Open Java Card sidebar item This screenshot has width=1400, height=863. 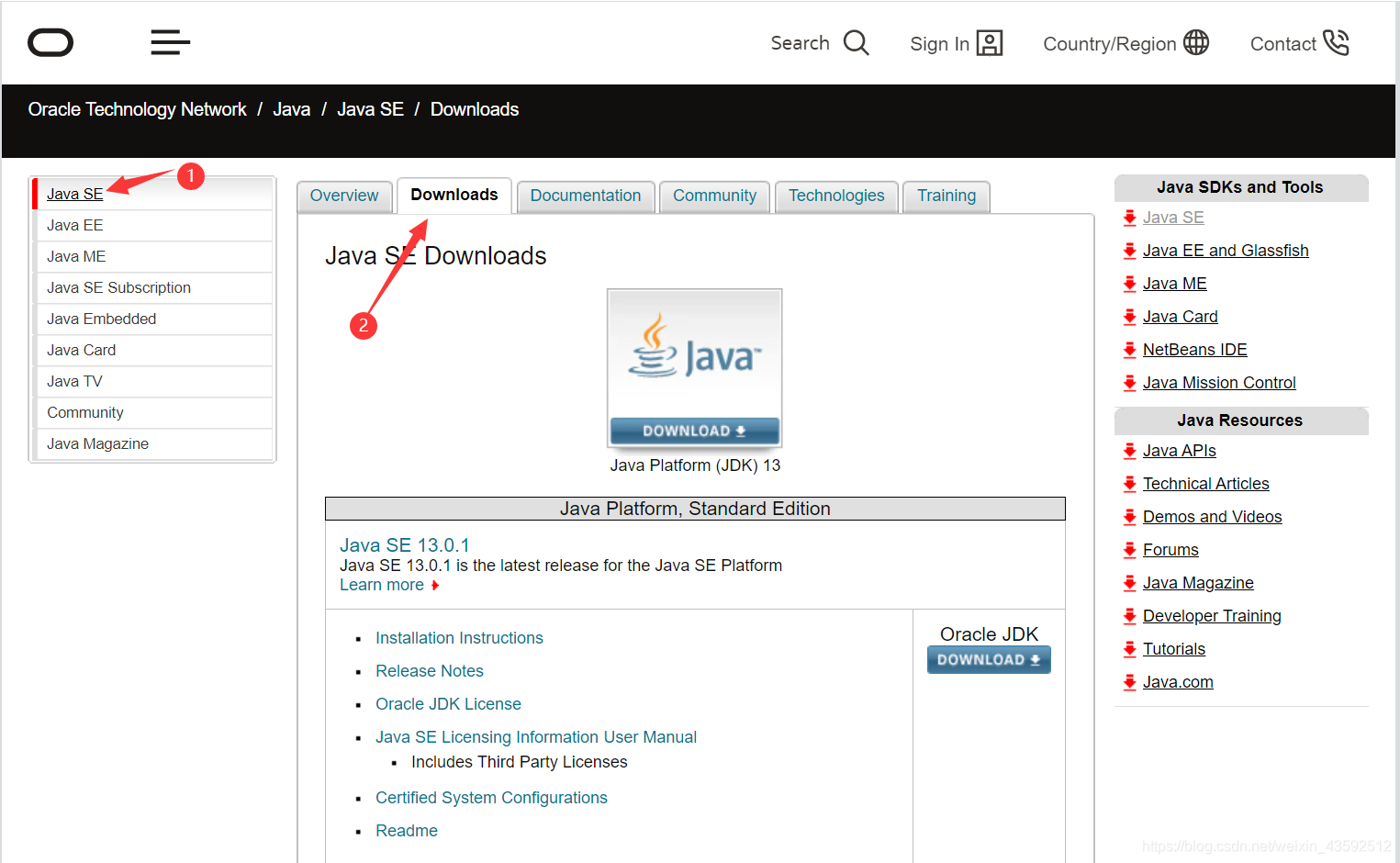tap(152, 350)
